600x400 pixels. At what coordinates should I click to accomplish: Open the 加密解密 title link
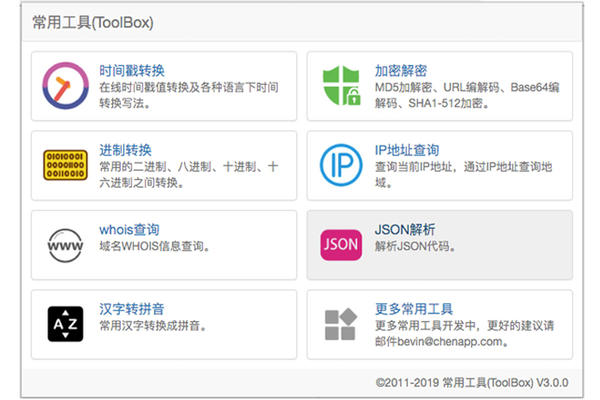pos(400,71)
